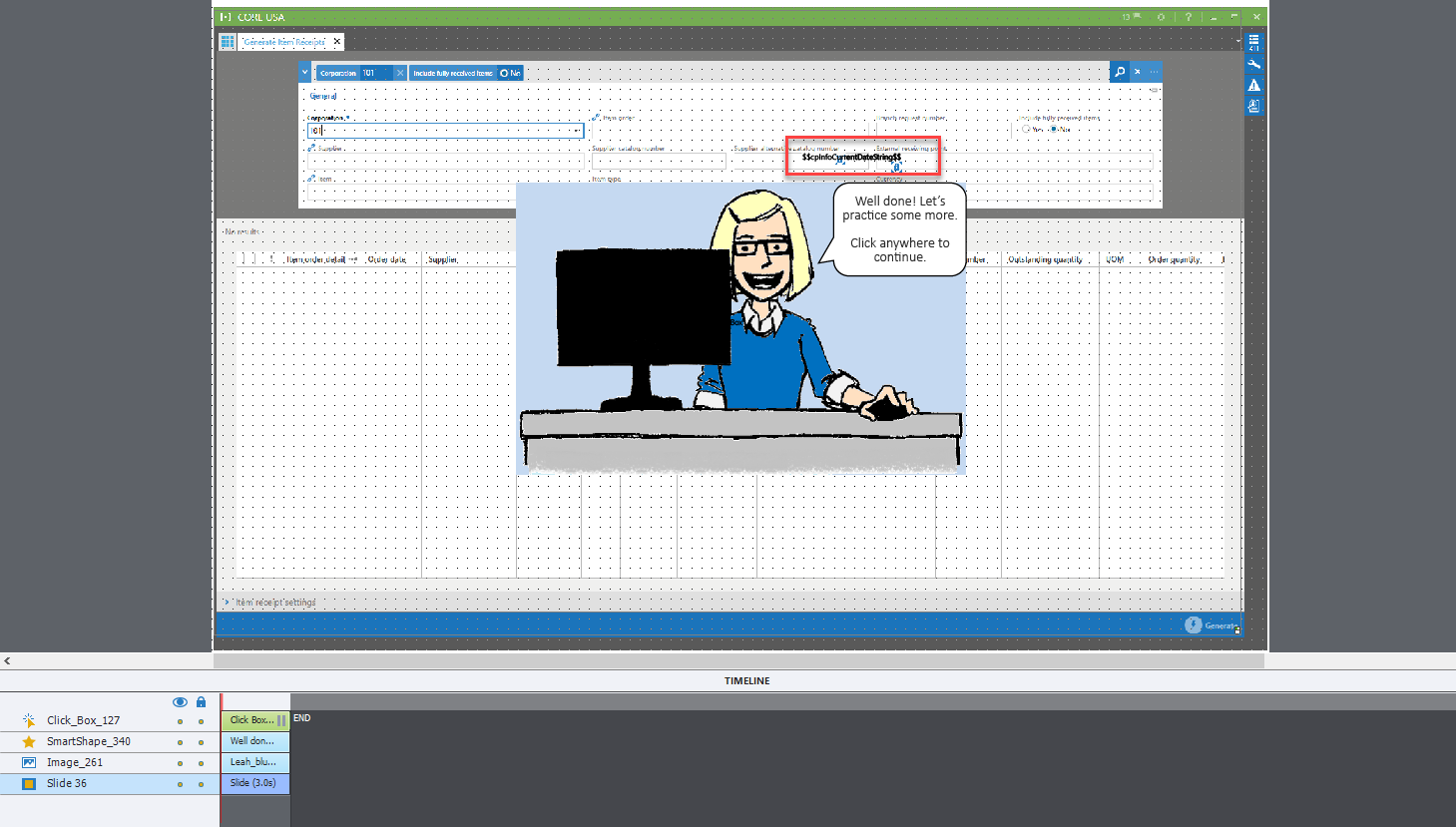Click the Click_Box_127 layer icon
The width and height of the screenshot is (1456, 827).
coord(29,720)
